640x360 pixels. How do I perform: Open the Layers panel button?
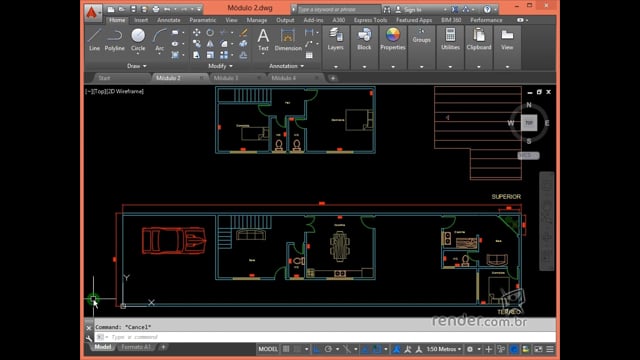click(x=336, y=39)
